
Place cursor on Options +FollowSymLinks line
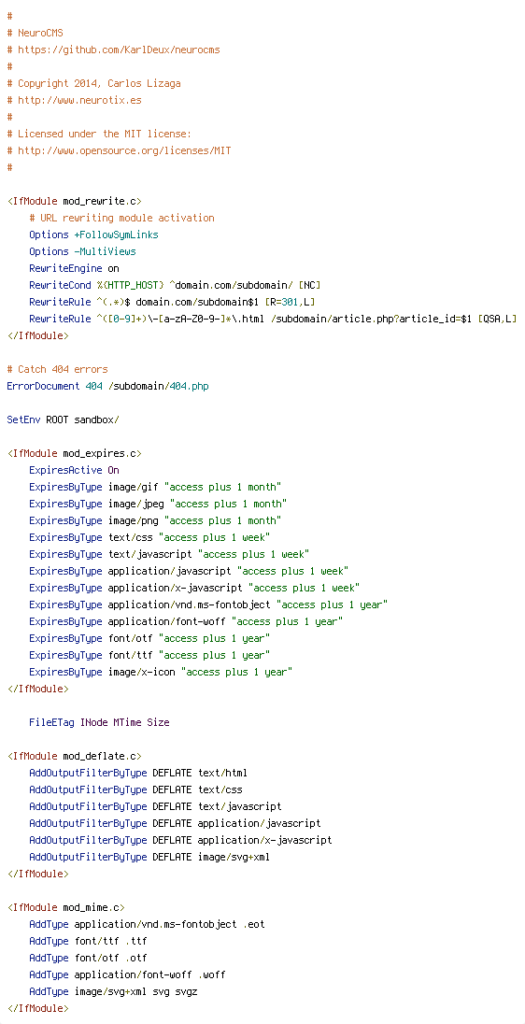point(93,234)
